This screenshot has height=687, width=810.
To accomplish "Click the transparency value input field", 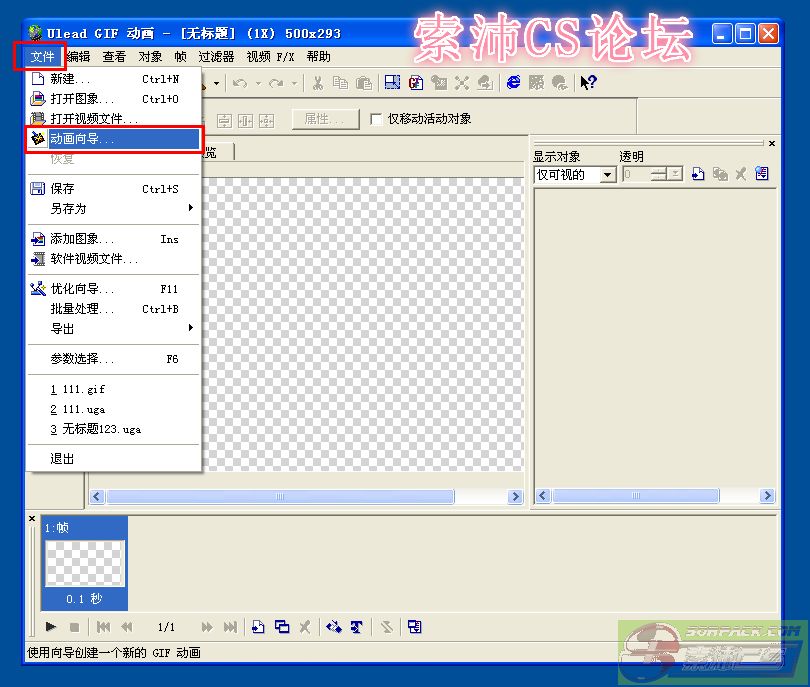I will click(636, 174).
